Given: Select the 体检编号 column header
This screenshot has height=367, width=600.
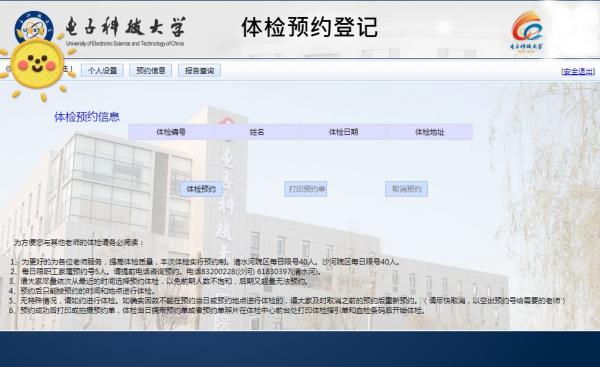Looking at the screenshot, I should (171, 132).
